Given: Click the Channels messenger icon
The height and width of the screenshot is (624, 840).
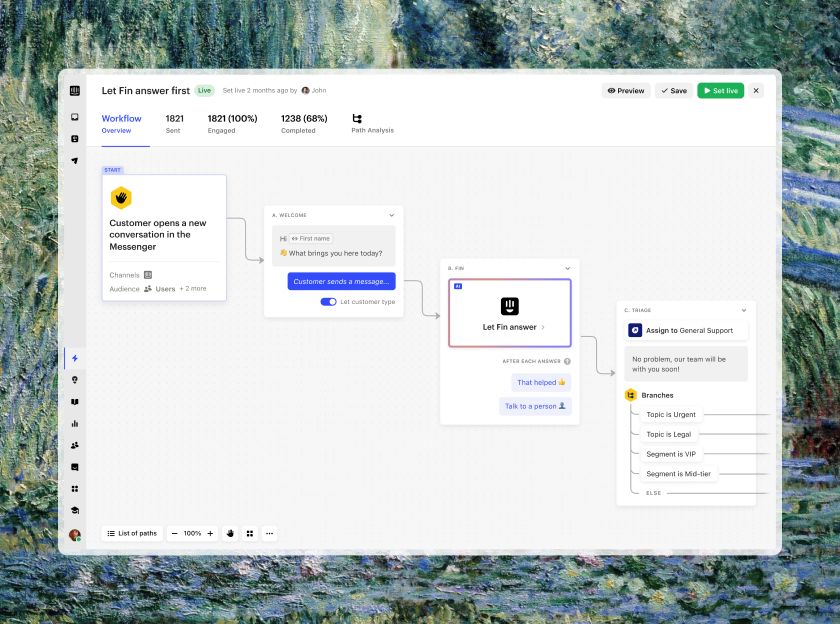Looking at the screenshot, I should (x=148, y=275).
